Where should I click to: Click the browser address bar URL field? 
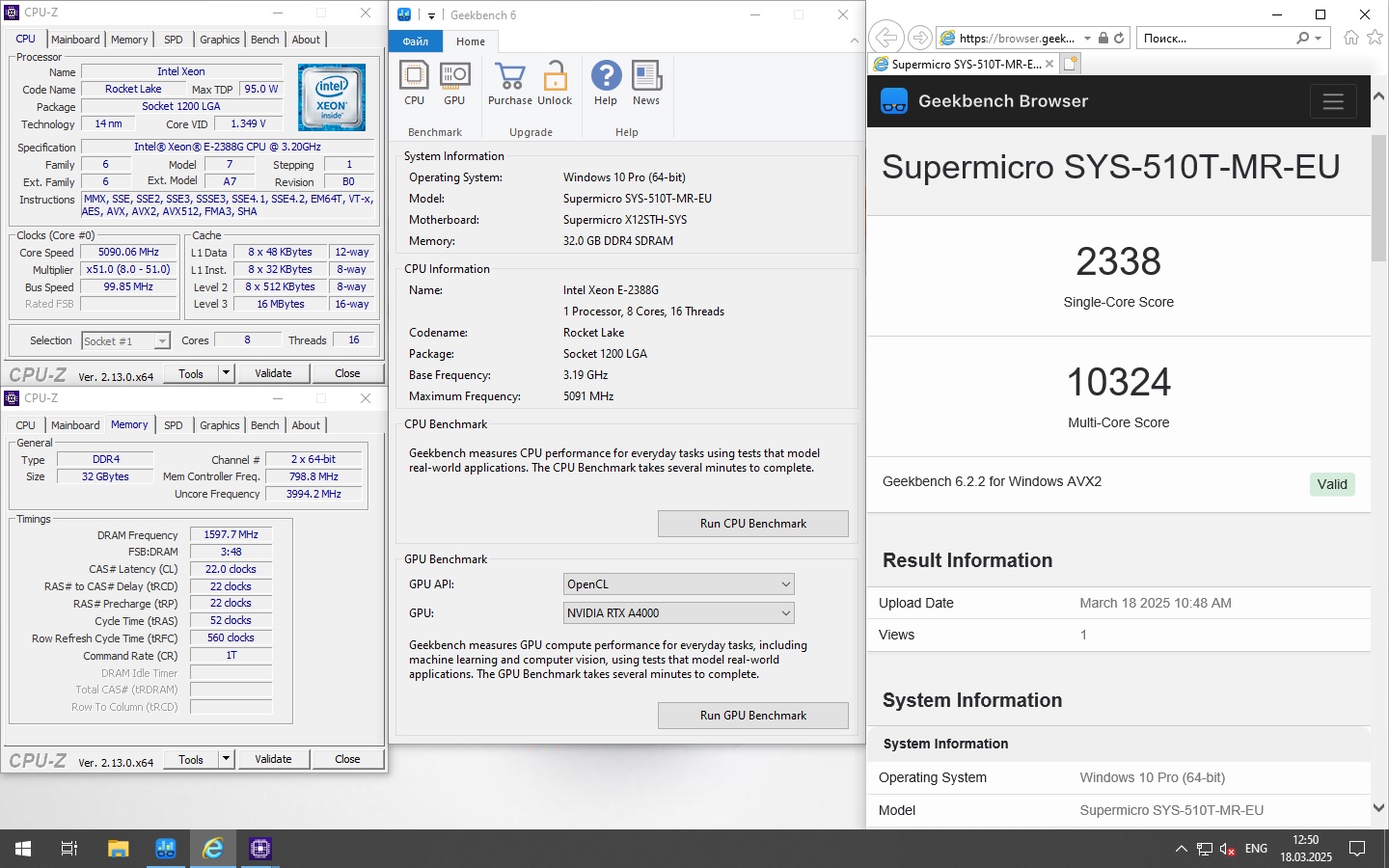(1018, 38)
